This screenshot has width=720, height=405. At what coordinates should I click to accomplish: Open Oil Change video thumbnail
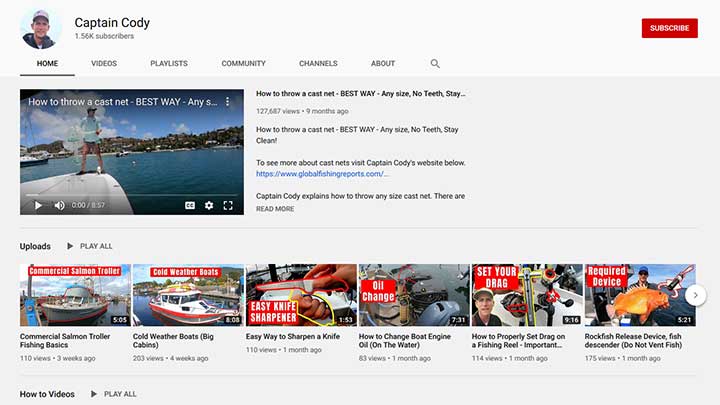[414, 295]
